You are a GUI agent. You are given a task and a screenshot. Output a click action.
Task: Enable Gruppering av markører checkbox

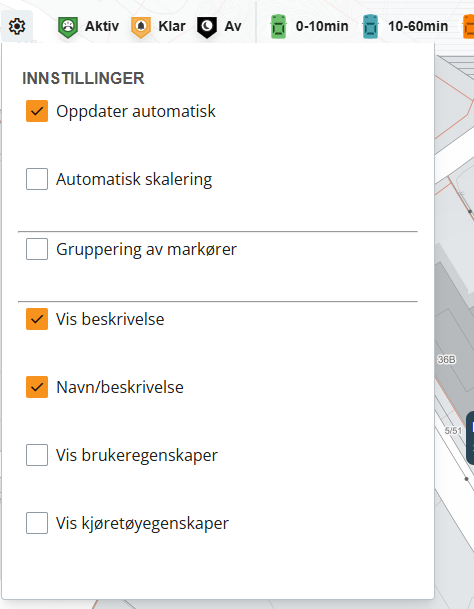[x=37, y=249]
